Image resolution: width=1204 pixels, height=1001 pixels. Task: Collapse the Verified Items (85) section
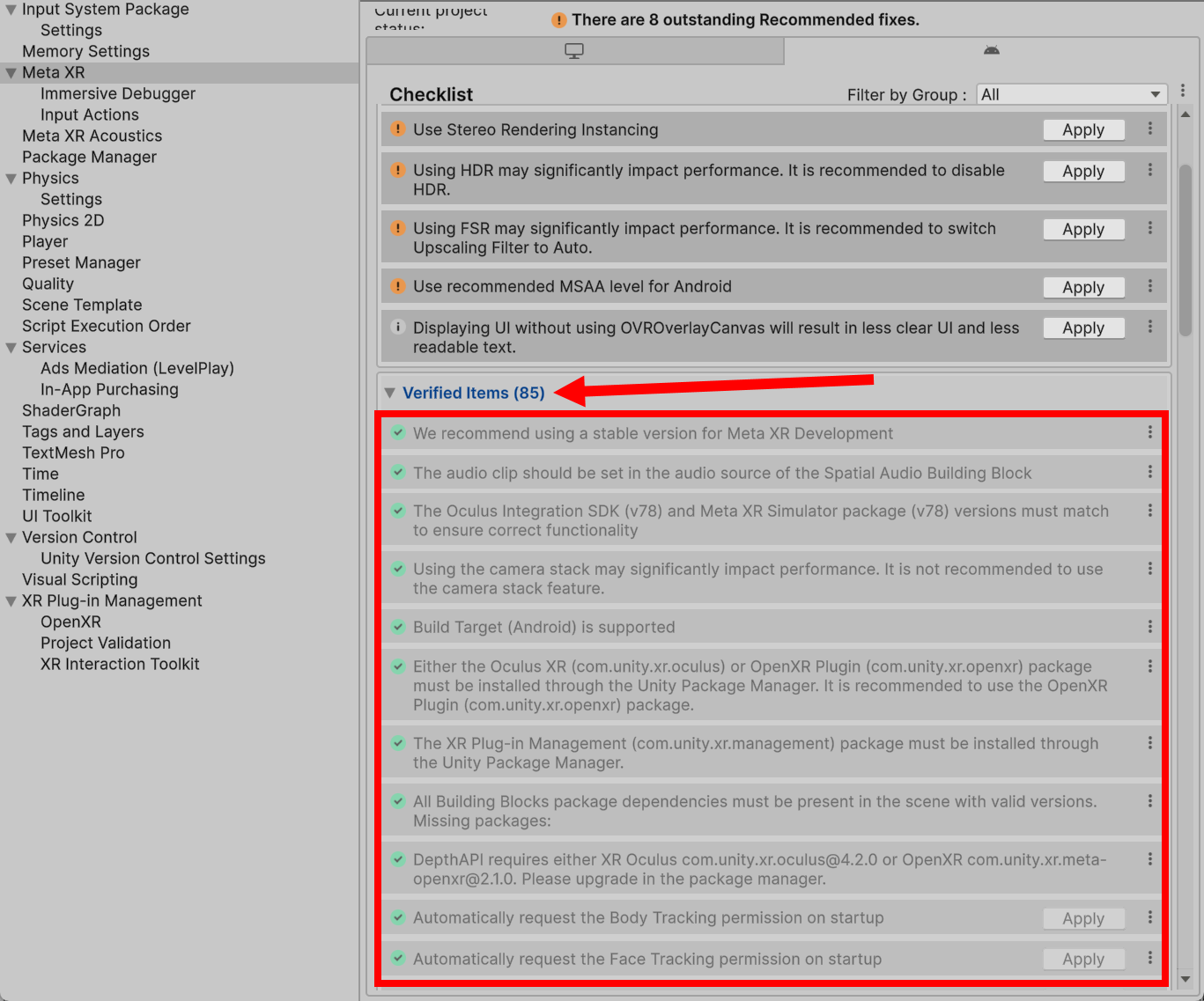389,393
